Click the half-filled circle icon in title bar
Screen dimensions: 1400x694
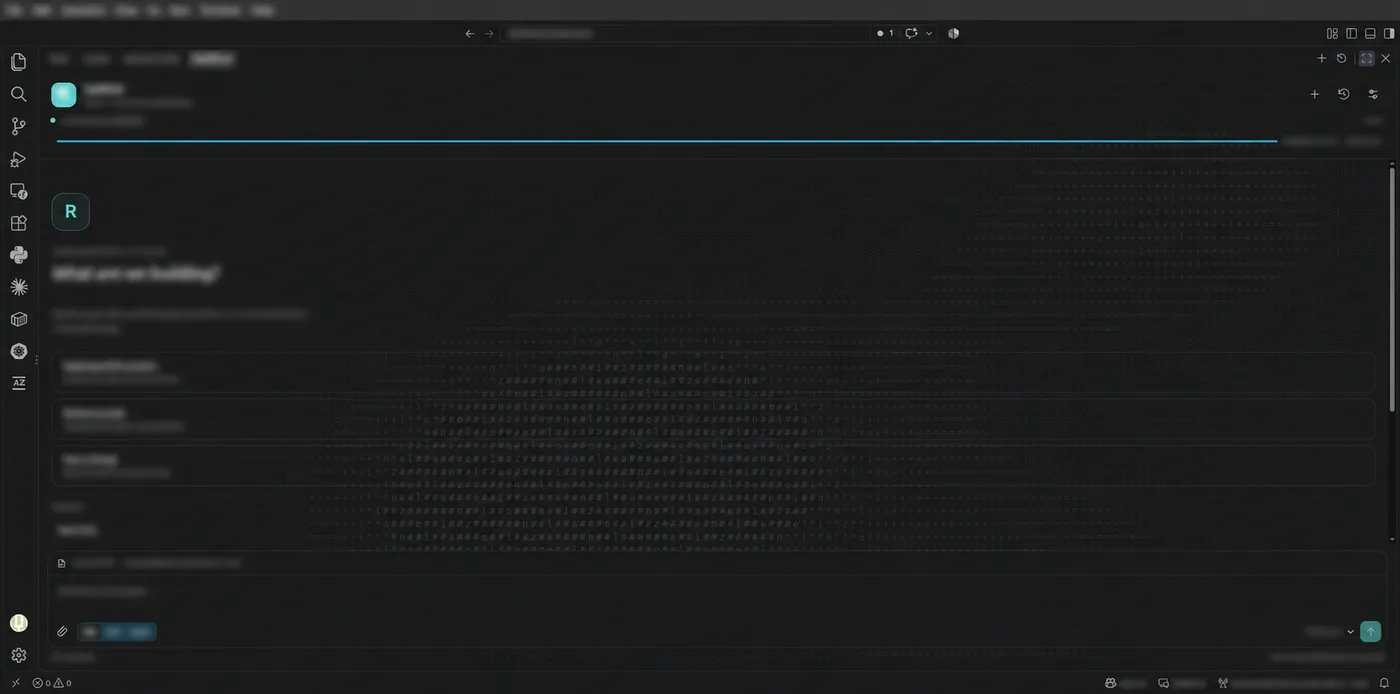(x=954, y=33)
